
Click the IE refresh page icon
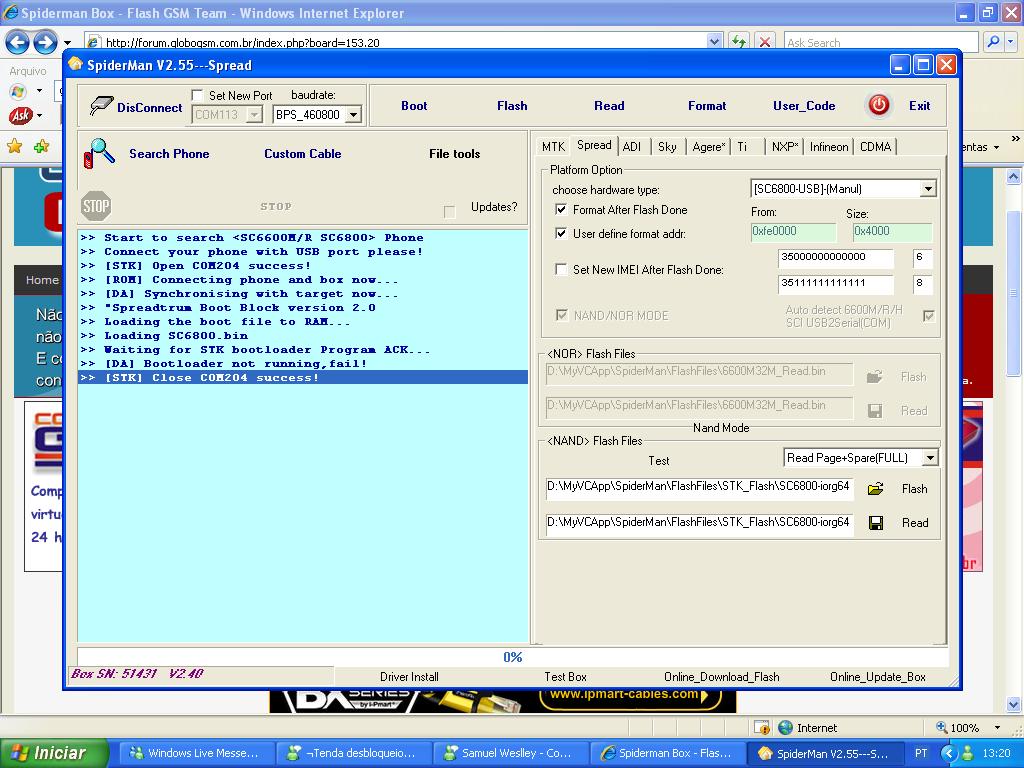coord(739,42)
